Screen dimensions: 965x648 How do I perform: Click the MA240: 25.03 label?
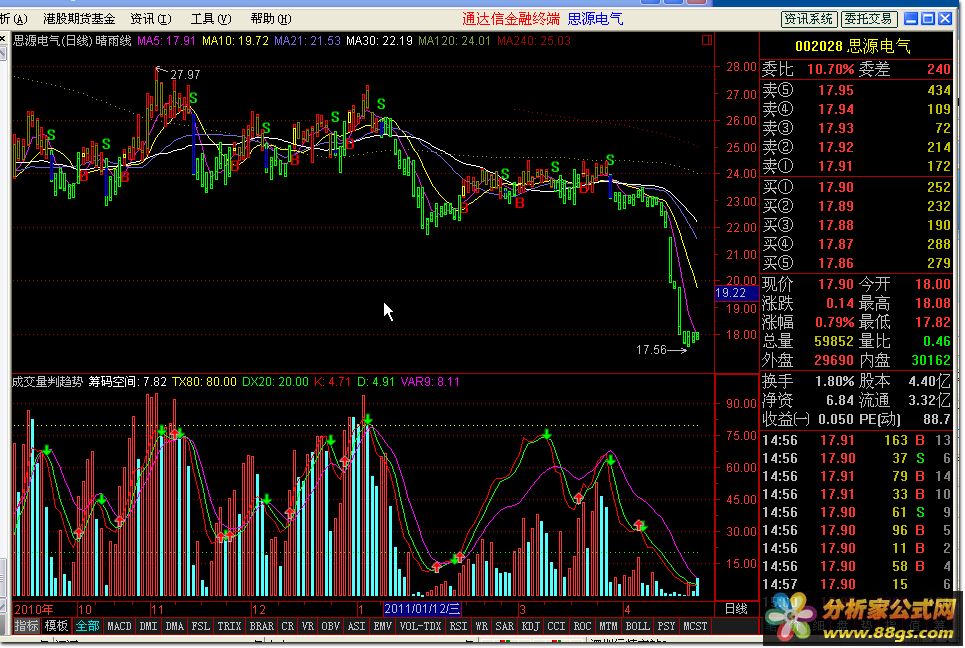point(534,41)
